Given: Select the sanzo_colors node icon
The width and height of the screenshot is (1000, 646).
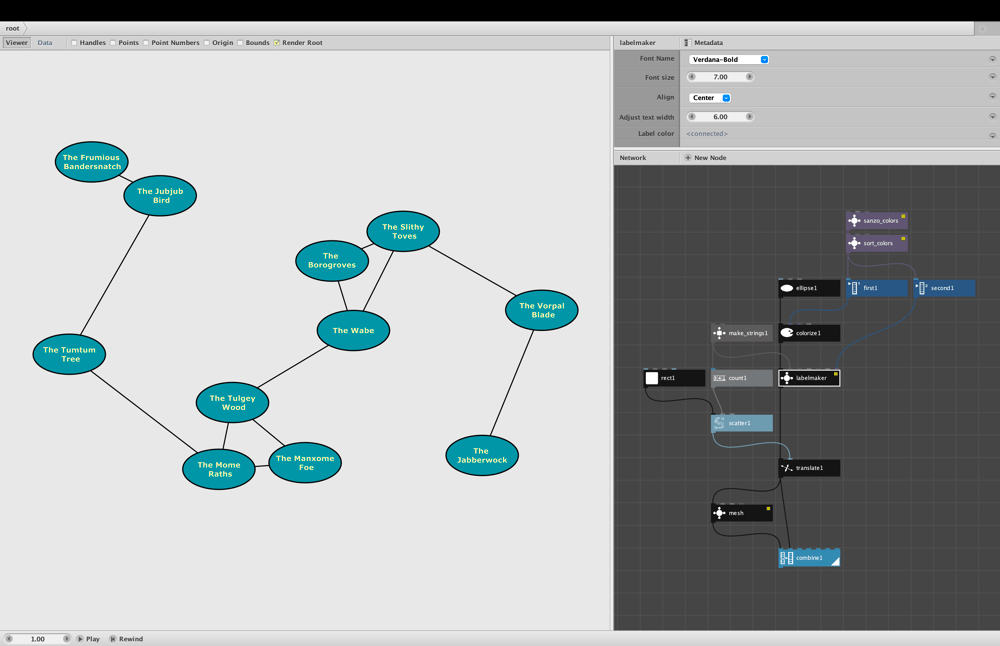Looking at the screenshot, I should [x=855, y=221].
